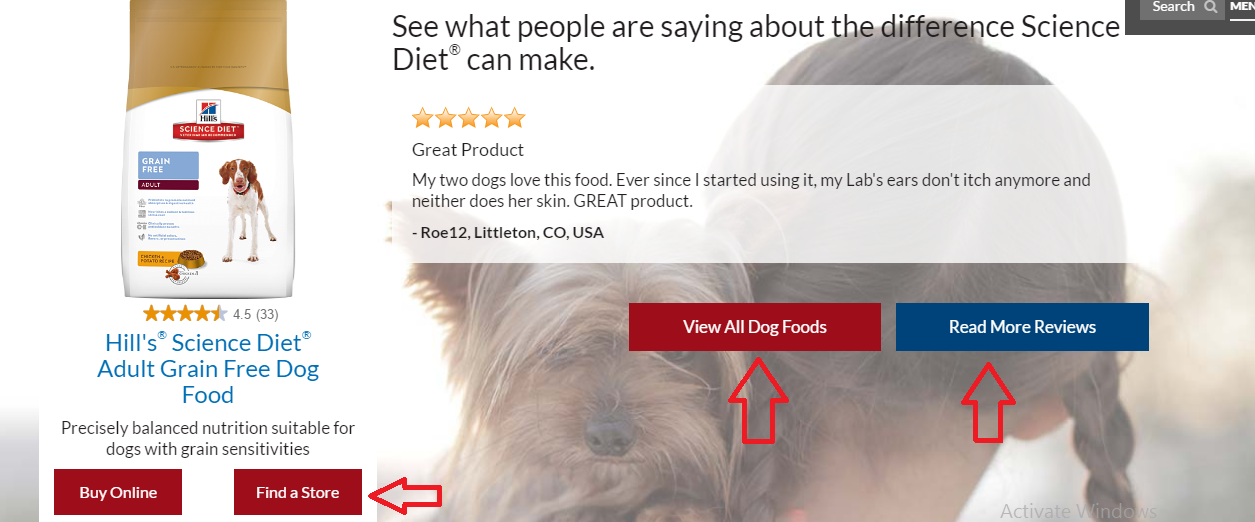
Task: Click the Buy Online button
Action: [x=118, y=492]
